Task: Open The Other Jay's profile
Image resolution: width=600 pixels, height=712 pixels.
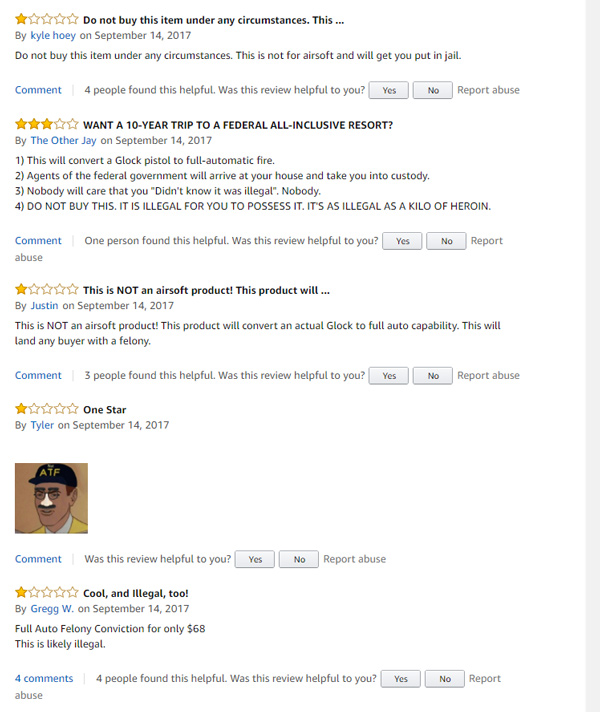Action: pos(64,140)
